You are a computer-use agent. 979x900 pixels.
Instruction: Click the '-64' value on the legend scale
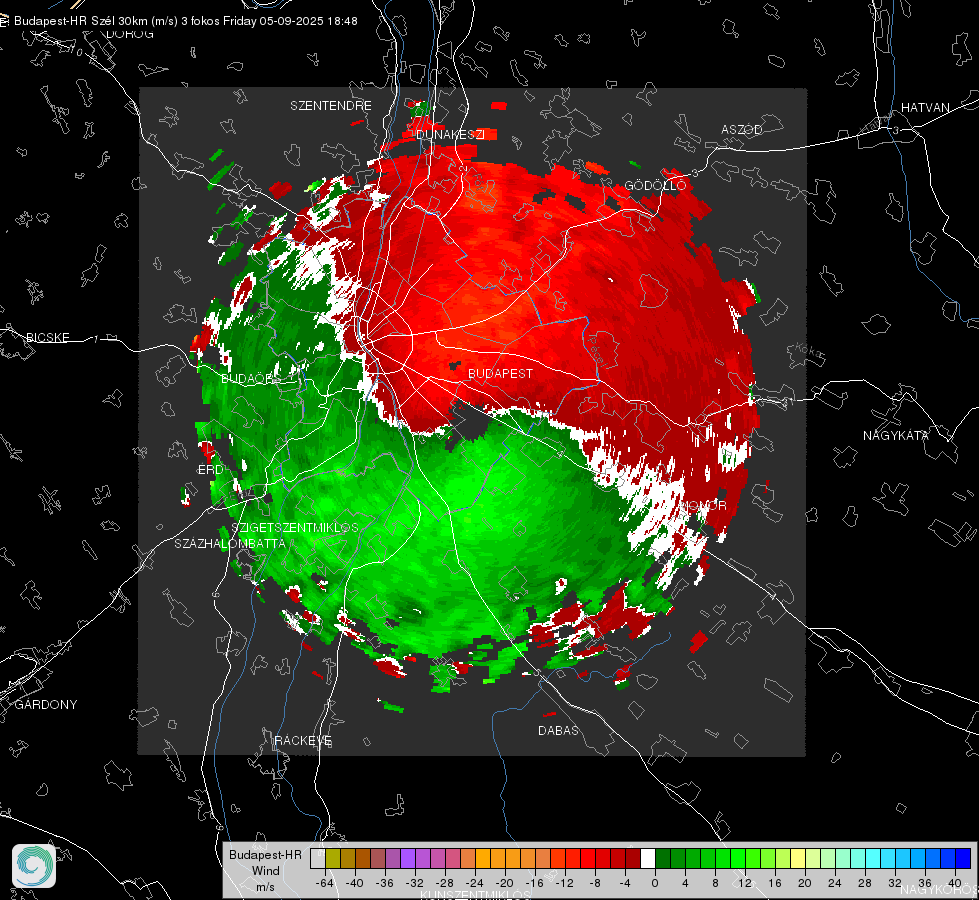(x=325, y=883)
